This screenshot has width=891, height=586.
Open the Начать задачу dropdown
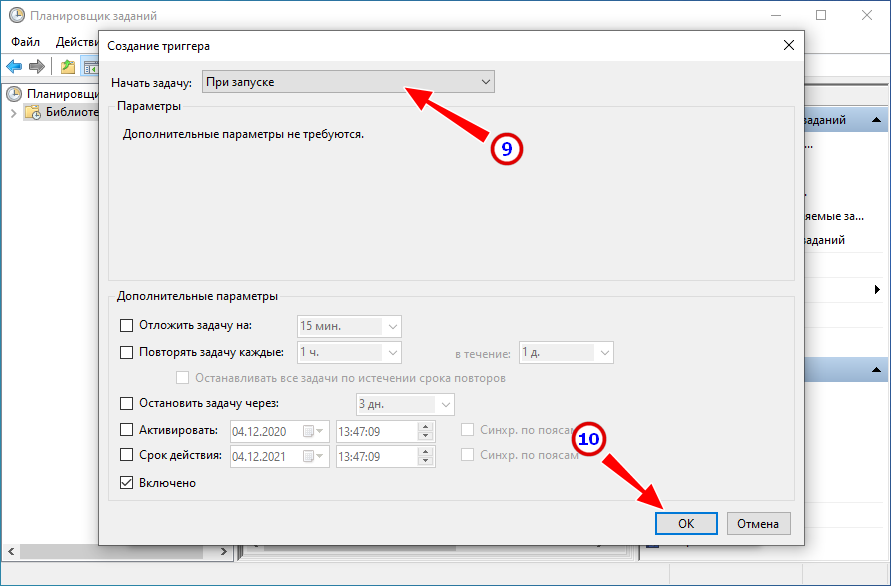pyautogui.click(x=348, y=82)
